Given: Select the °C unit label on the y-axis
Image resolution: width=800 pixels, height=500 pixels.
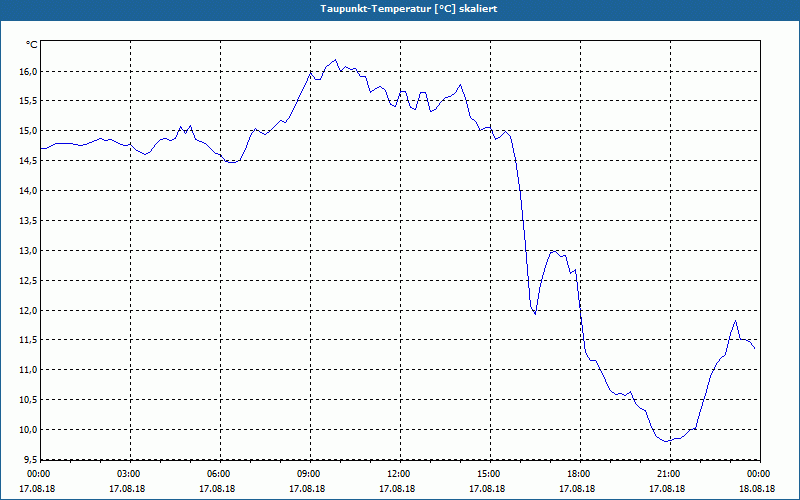Looking at the screenshot, I should click(x=32, y=45).
